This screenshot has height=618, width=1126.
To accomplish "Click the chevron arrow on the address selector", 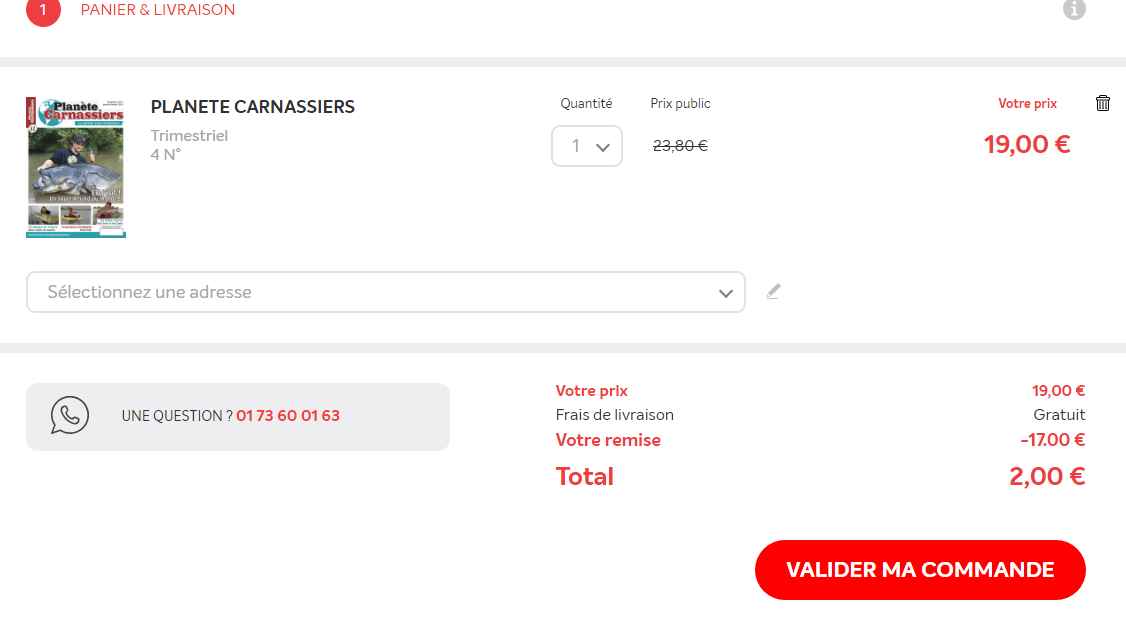I will [x=726, y=293].
